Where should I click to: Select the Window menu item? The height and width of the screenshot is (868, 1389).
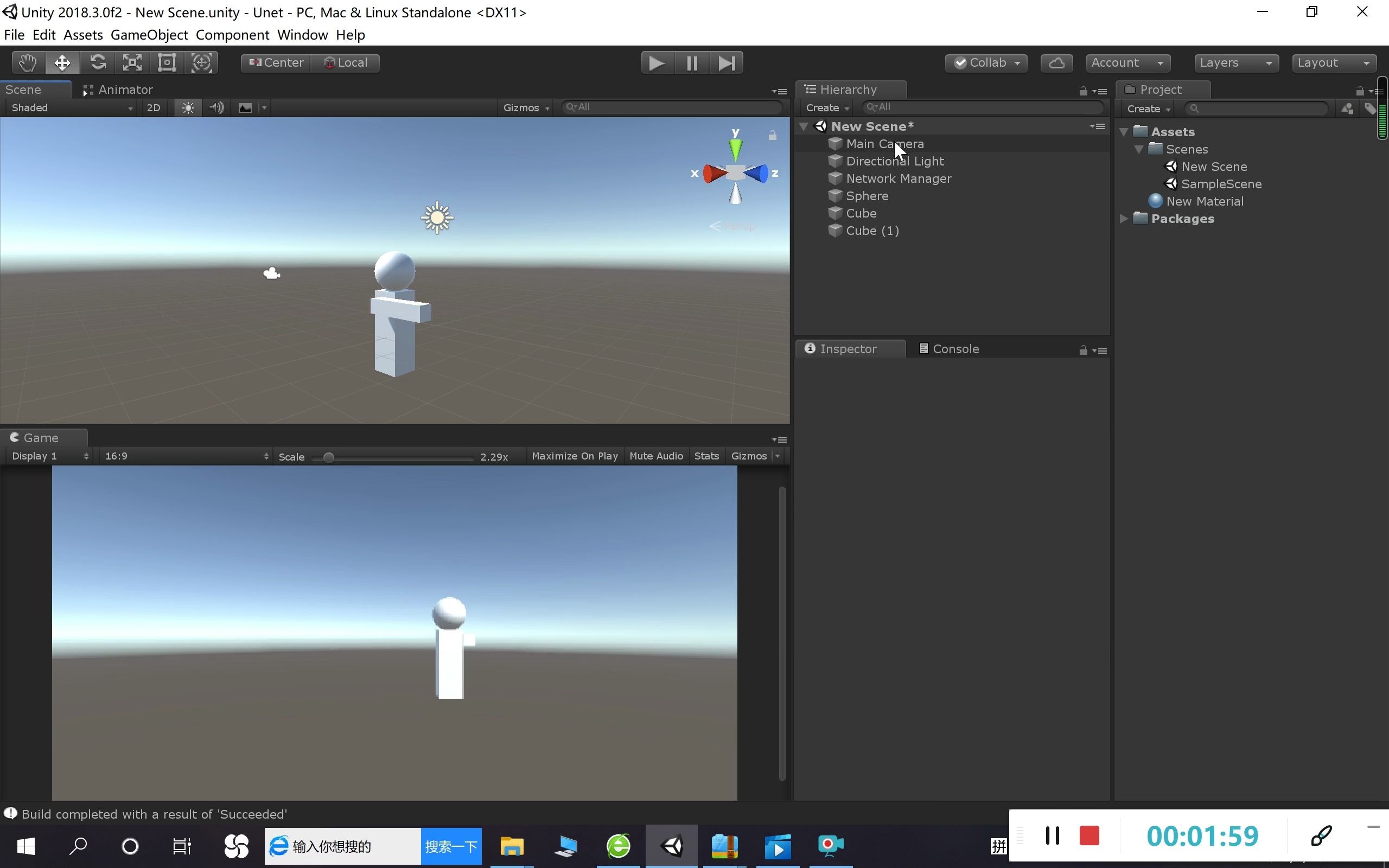coord(302,35)
